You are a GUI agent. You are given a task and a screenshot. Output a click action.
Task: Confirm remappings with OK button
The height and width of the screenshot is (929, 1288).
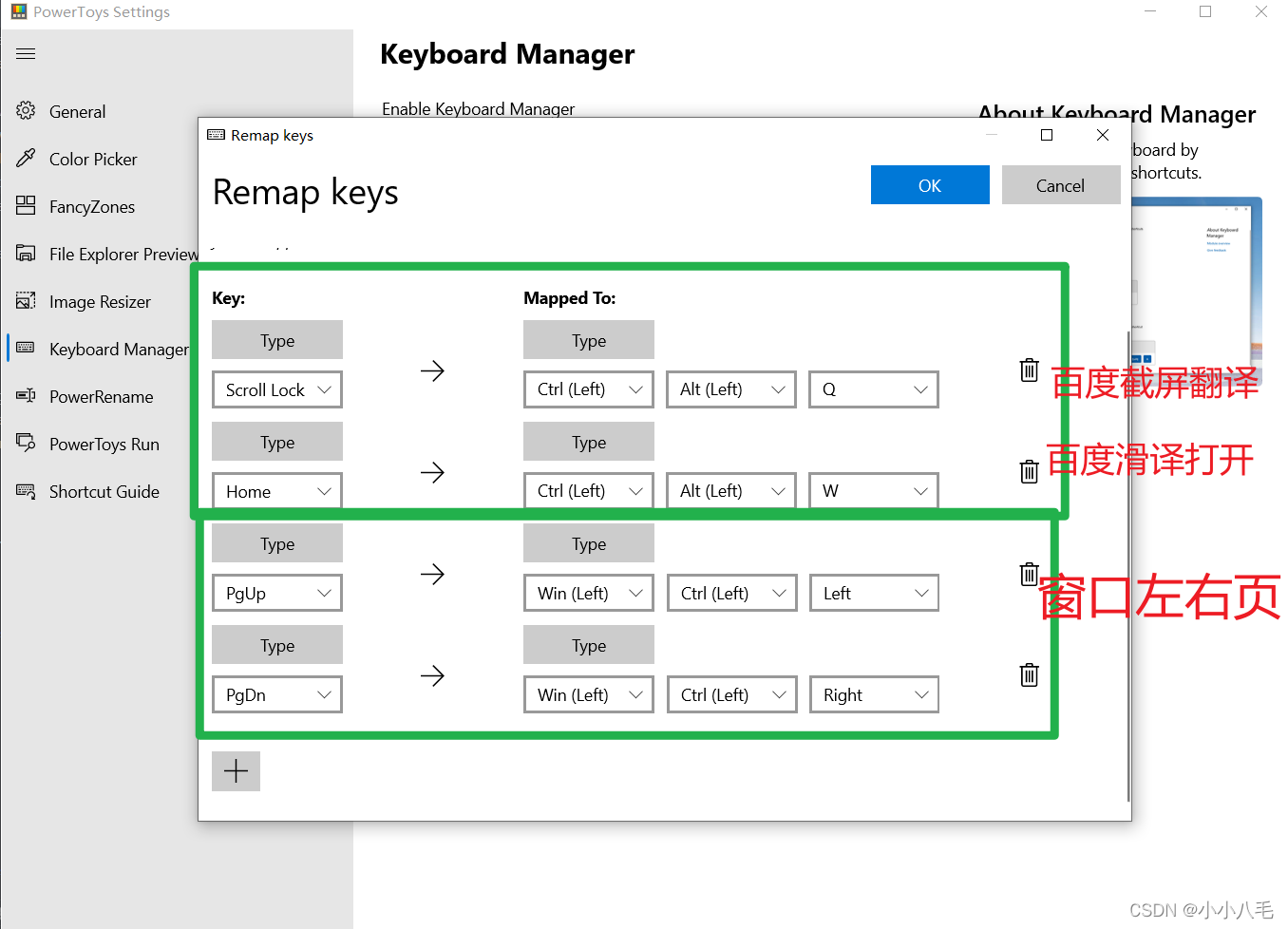pyautogui.click(x=930, y=185)
